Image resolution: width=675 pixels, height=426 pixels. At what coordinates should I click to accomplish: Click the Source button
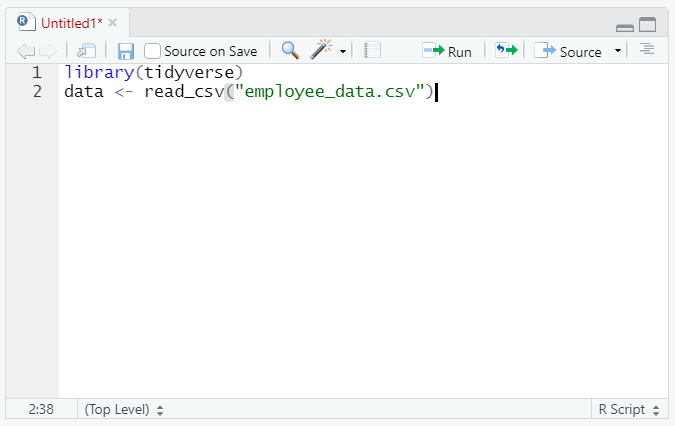pos(570,51)
